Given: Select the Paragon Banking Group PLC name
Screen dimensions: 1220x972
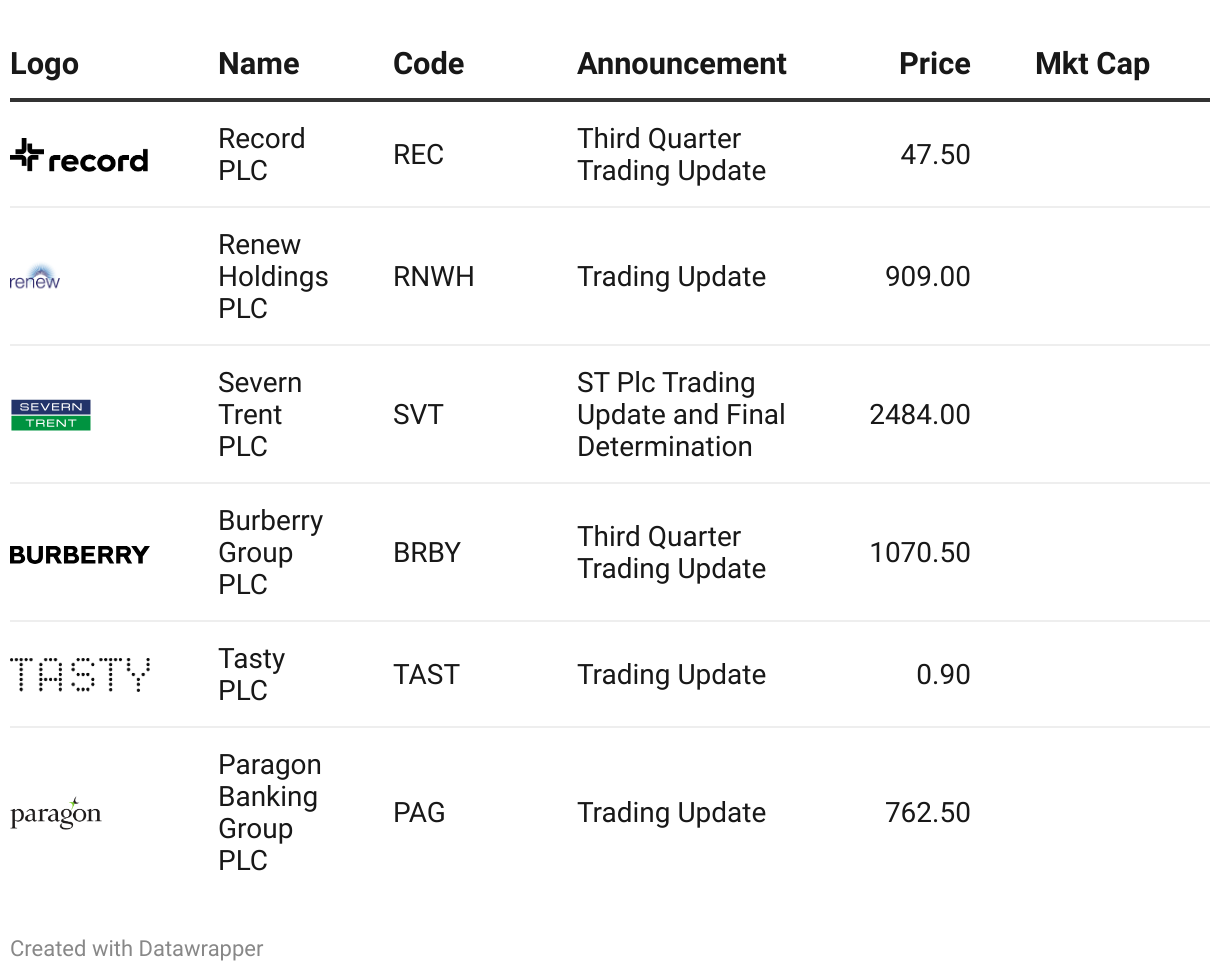Looking at the screenshot, I should [269, 813].
